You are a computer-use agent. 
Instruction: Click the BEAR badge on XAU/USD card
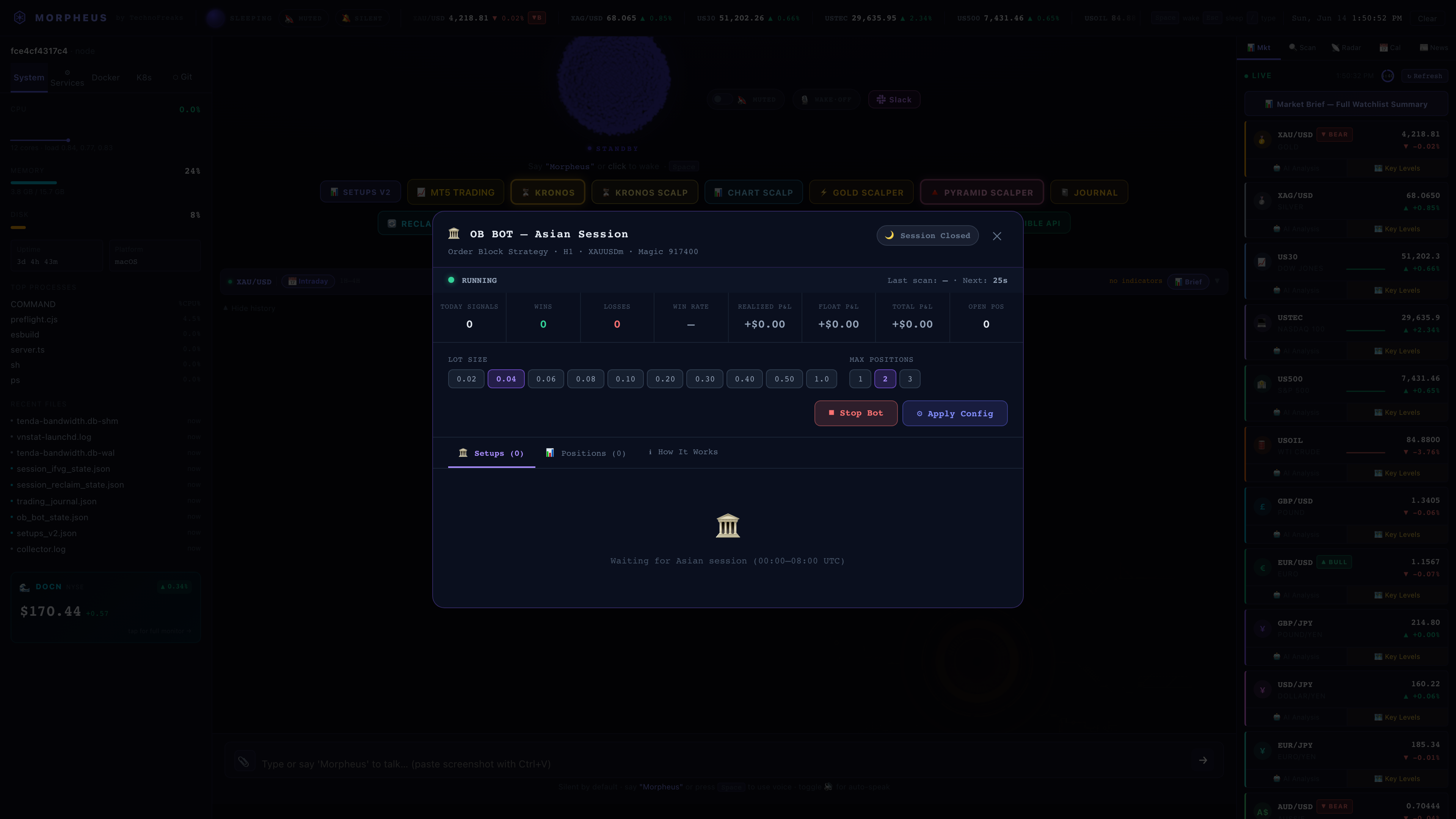[x=1335, y=135]
